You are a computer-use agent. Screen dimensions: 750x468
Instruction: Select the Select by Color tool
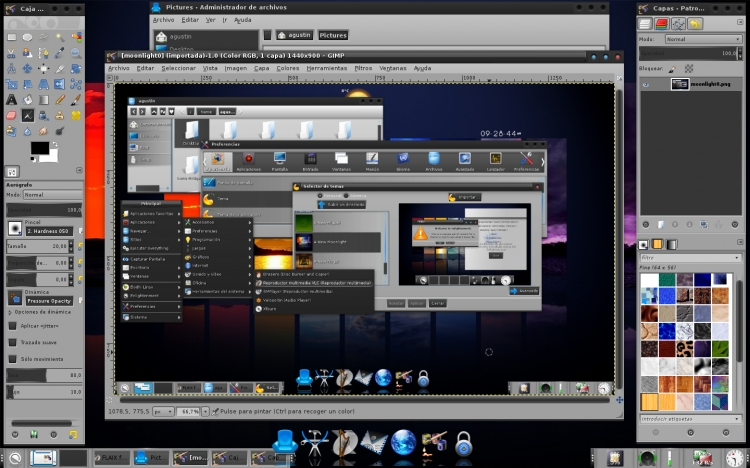(x=76, y=37)
